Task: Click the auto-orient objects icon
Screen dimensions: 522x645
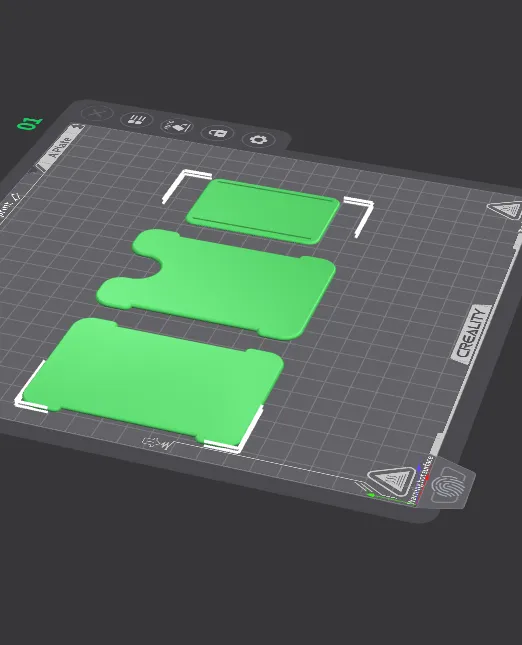Action: 177,126
